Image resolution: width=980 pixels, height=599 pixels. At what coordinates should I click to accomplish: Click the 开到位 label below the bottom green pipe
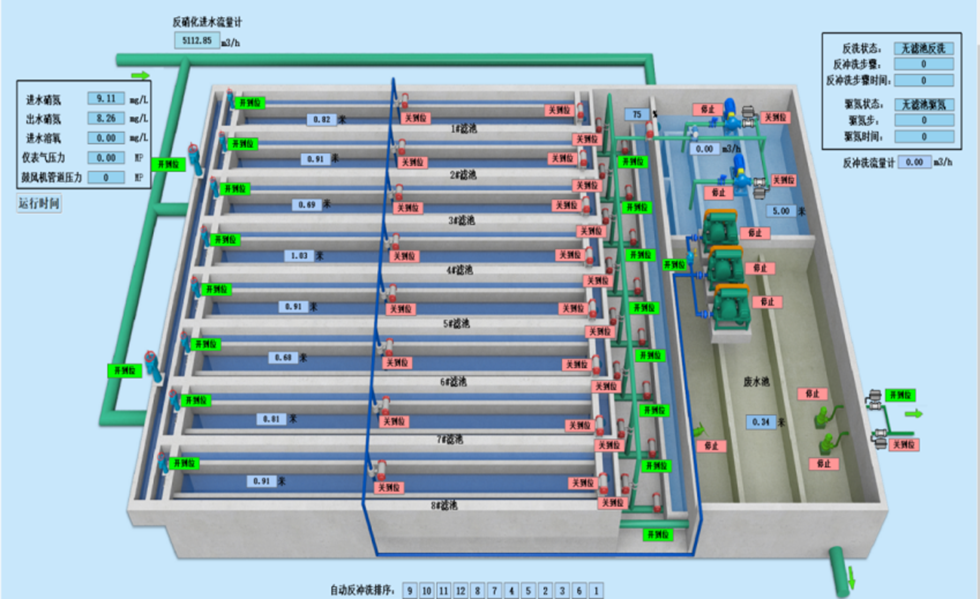pos(658,535)
